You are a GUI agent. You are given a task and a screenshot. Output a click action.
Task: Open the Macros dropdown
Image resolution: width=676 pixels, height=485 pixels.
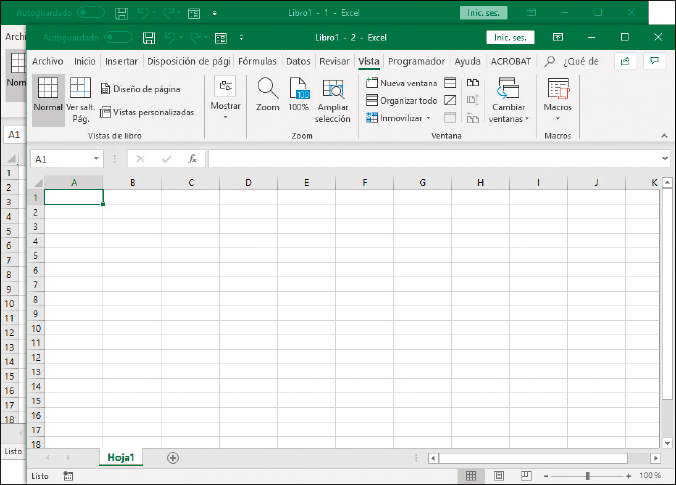coord(557,98)
